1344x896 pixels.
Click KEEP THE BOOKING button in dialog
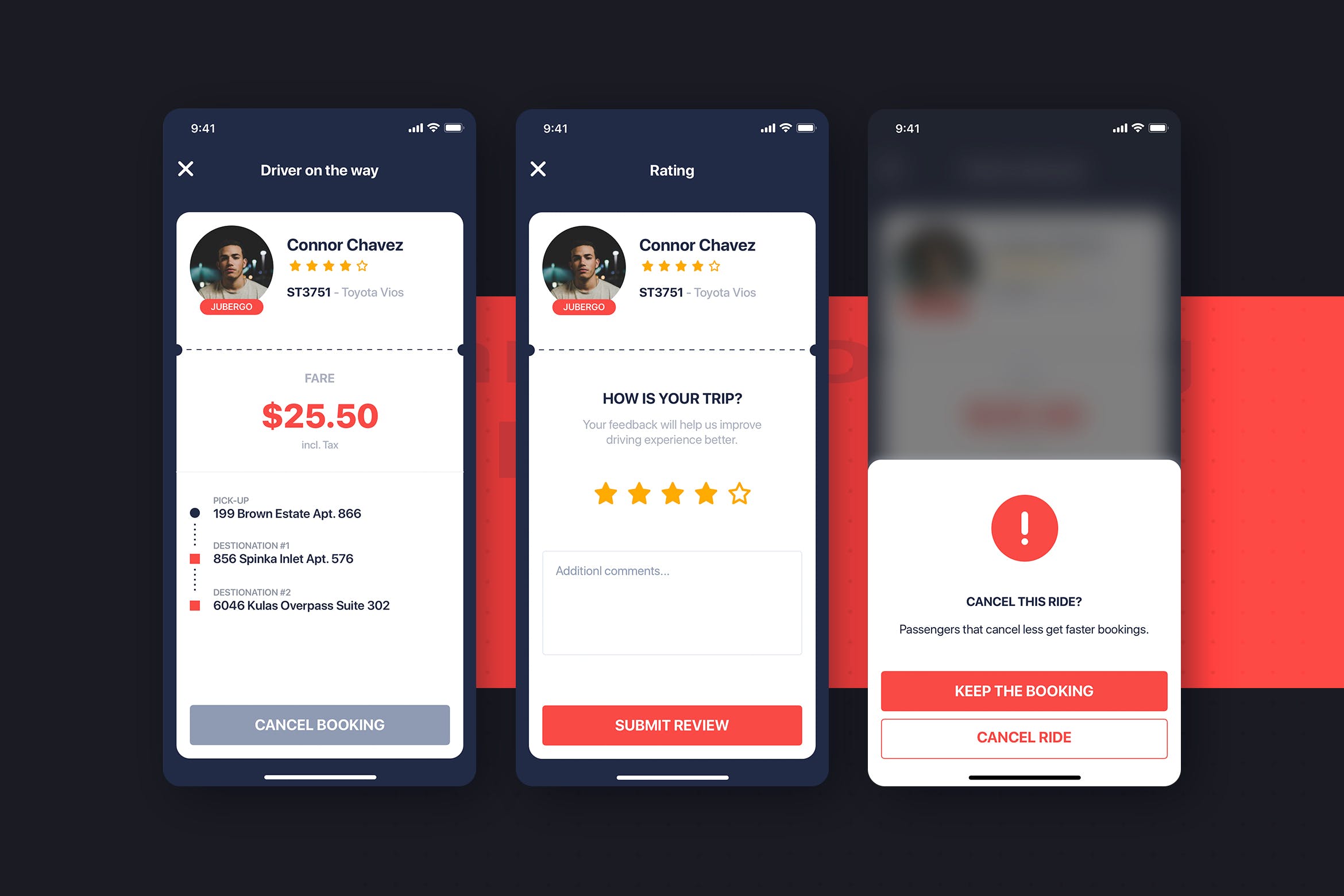point(1024,689)
